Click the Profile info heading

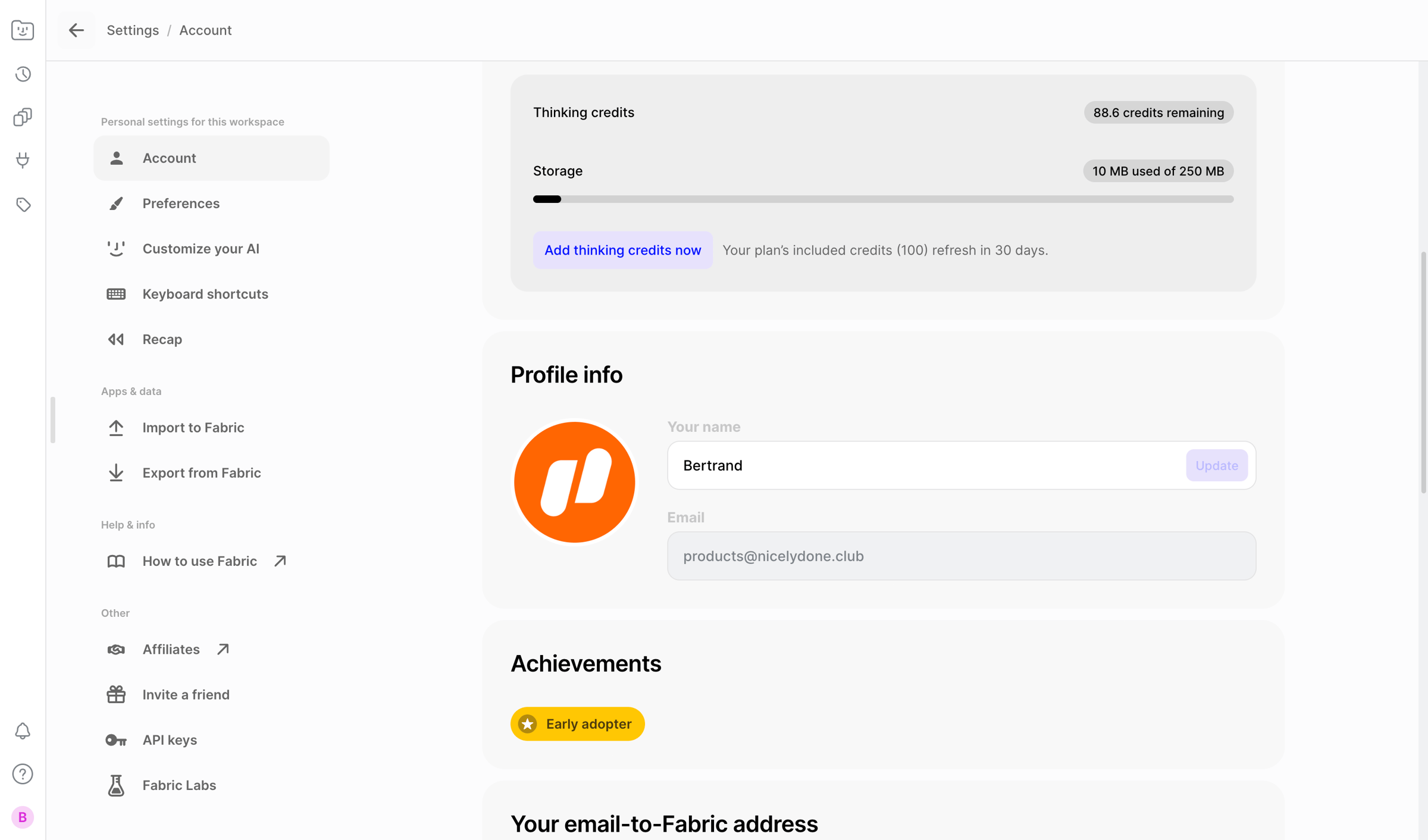click(x=566, y=375)
